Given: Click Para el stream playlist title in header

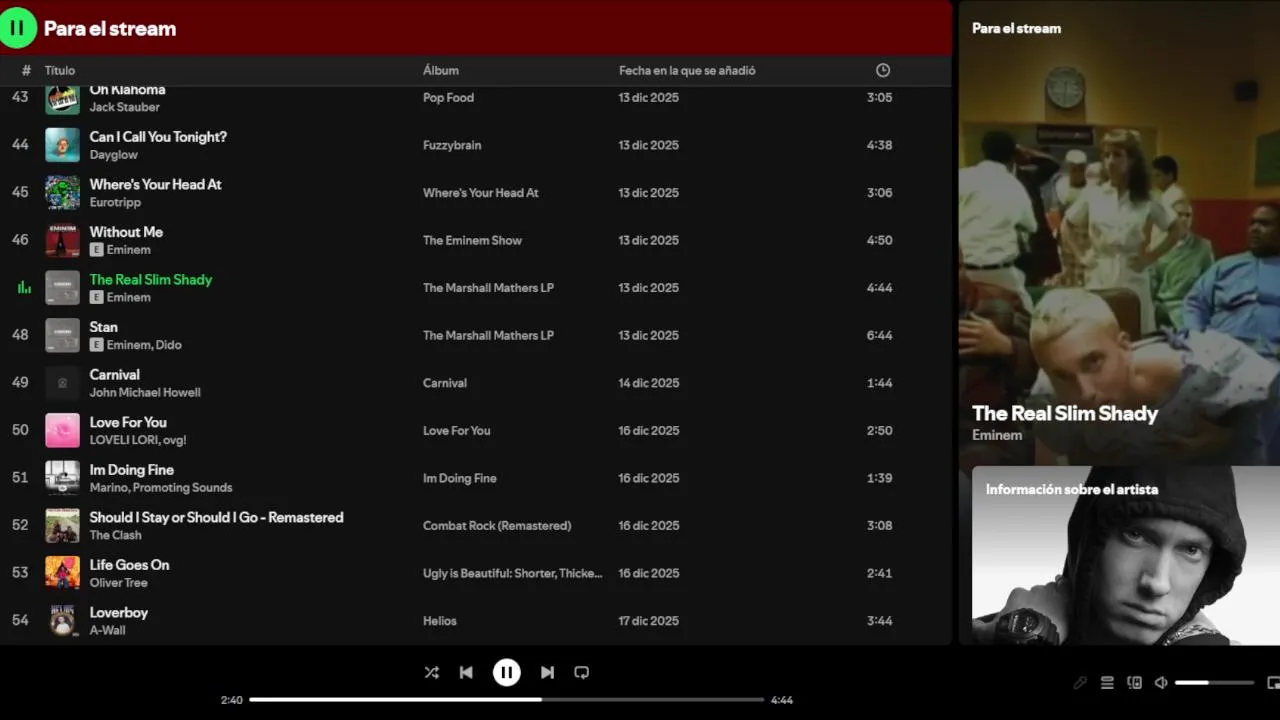Looking at the screenshot, I should (110, 29).
